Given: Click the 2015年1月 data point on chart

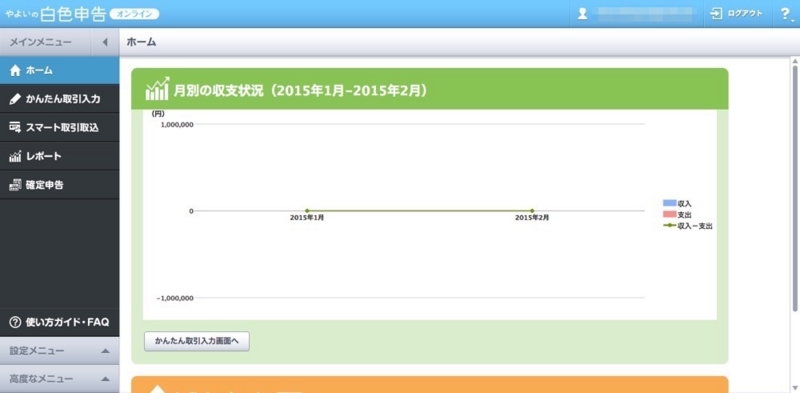Looking at the screenshot, I should (x=307, y=210).
